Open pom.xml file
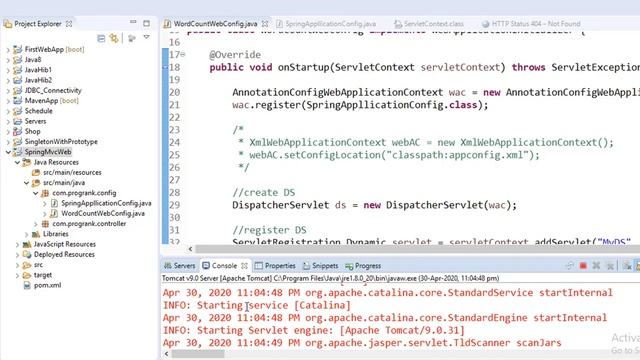The height and width of the screenshot is (360, 640). click(47, 285)
